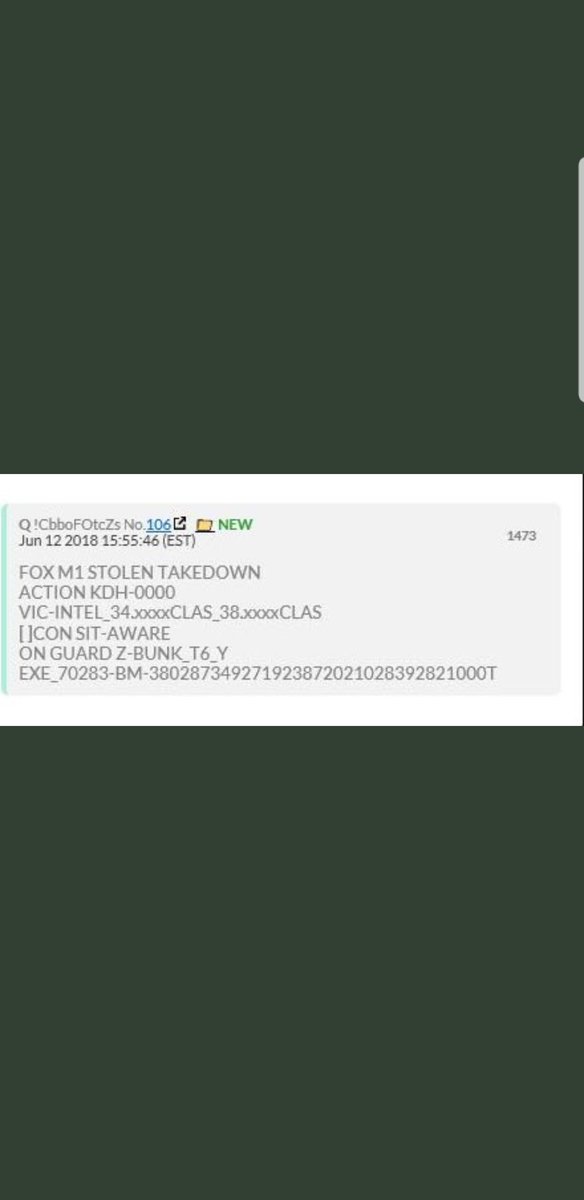The width and height of the screenshot is (584, 1200).
Task: Click the ACTION KDH-0000 line
Action: point(97,593)
